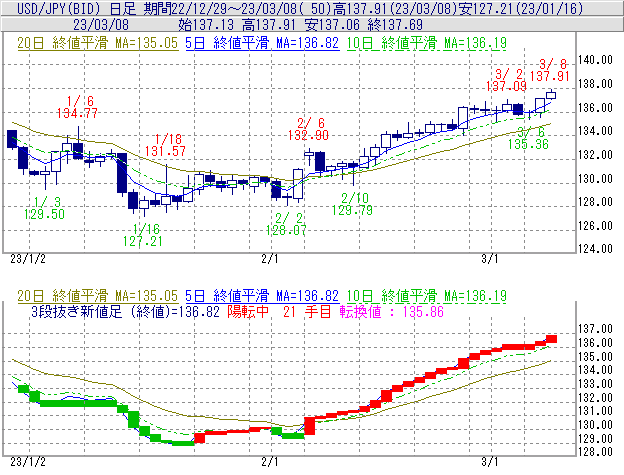Click the low price '安137.06' in second row
624x475 pixels.
coord(332,25)
